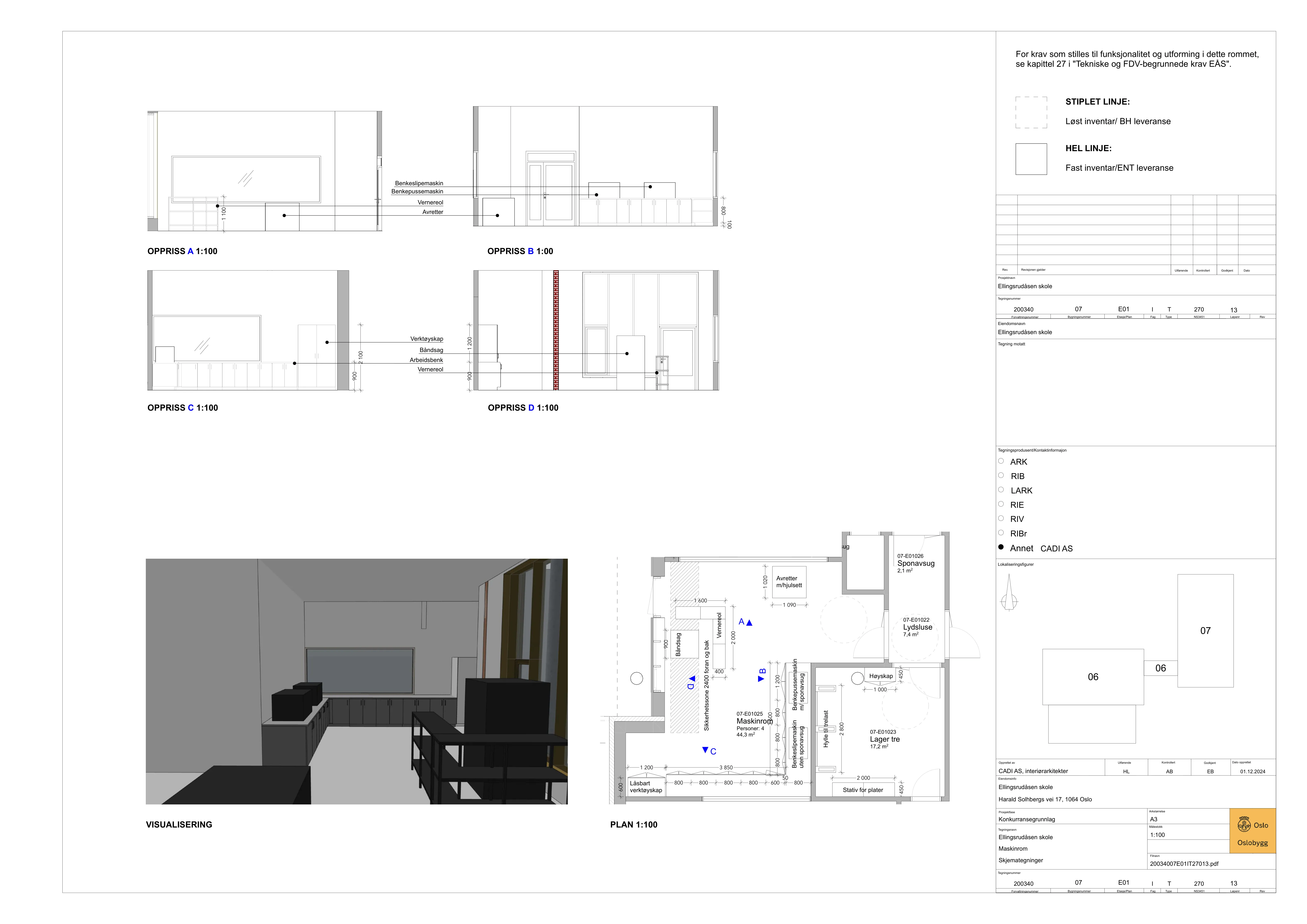Click the file name '20034007E01IT27013.pdf'
1307x924 pixels.
(1184, 864)
